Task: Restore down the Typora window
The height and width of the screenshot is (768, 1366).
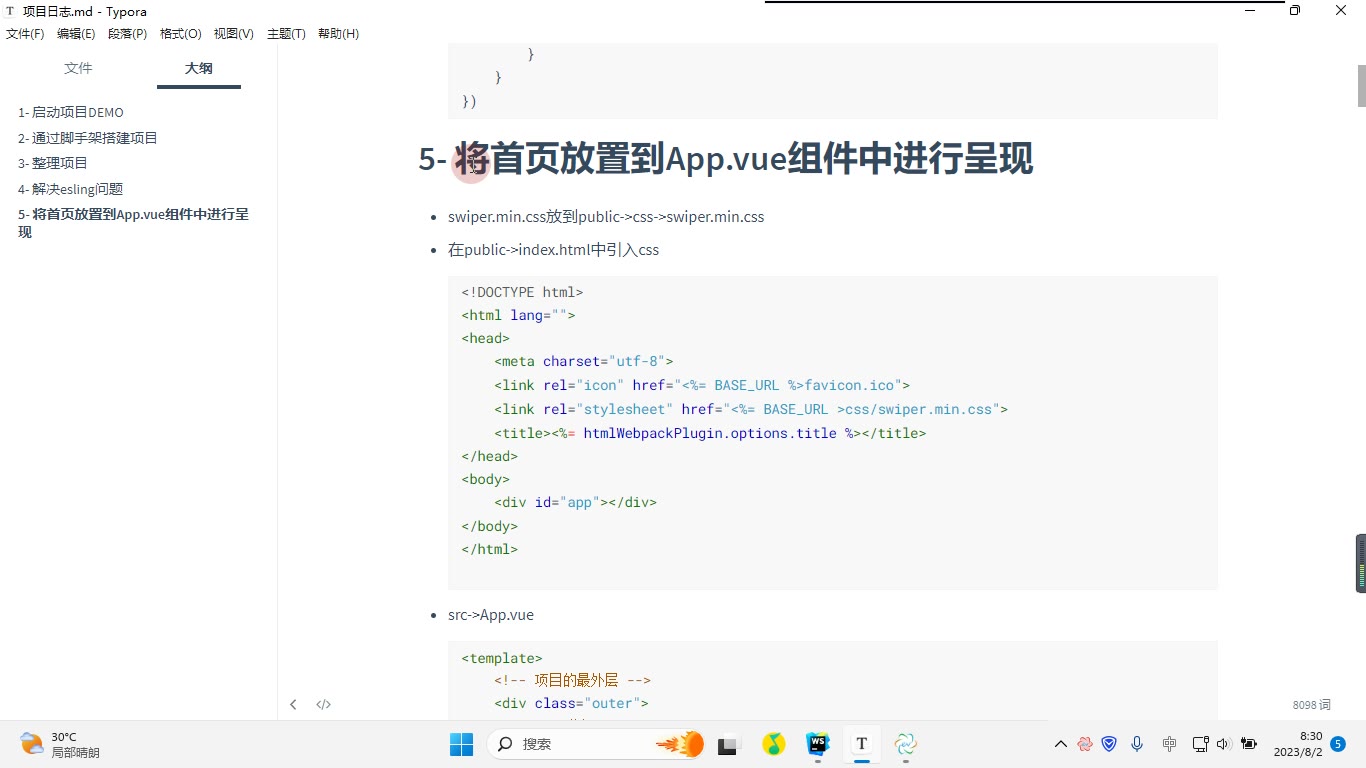Action: (1295, 11)
